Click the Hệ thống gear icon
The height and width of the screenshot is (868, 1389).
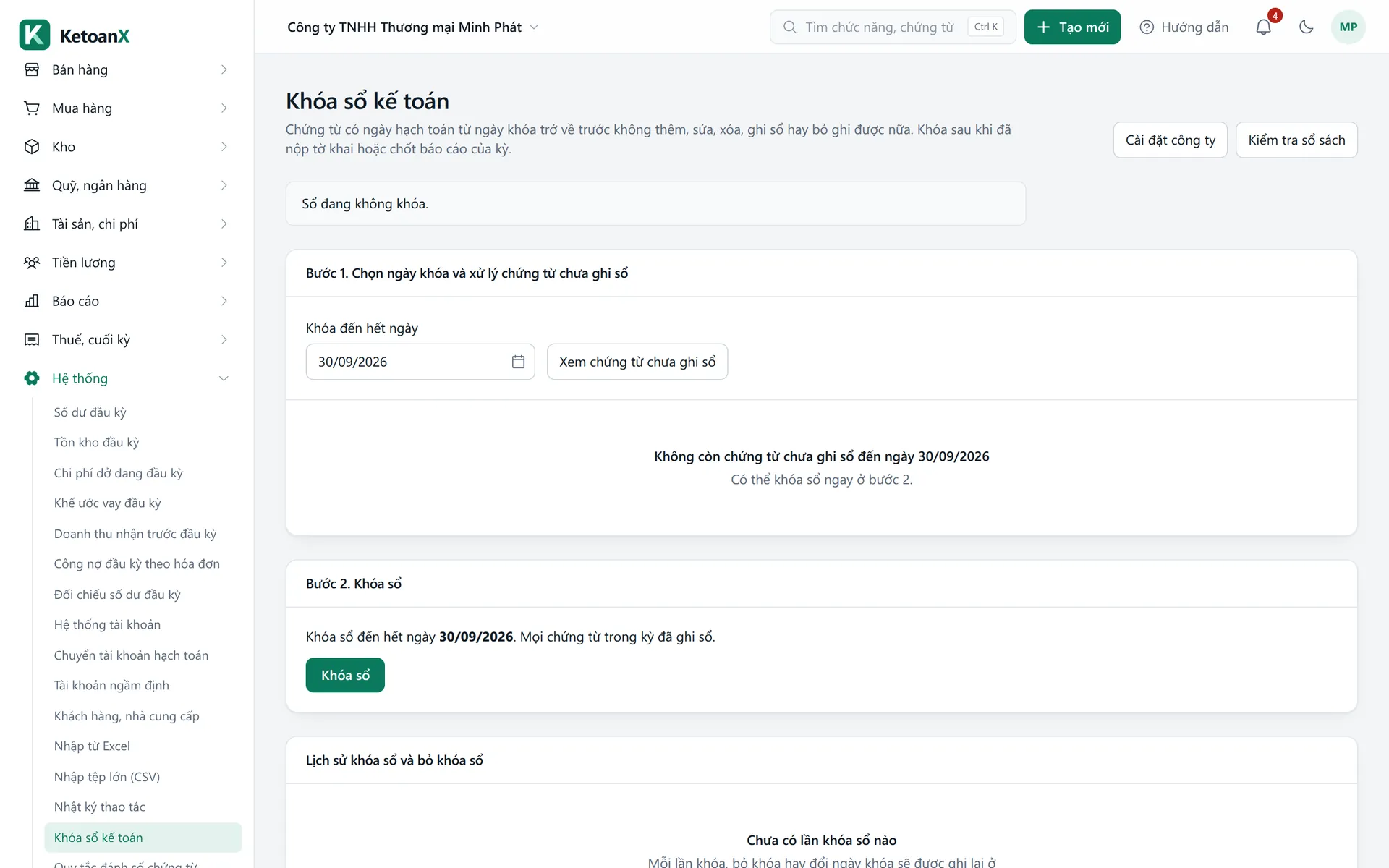tap(32, 378)
